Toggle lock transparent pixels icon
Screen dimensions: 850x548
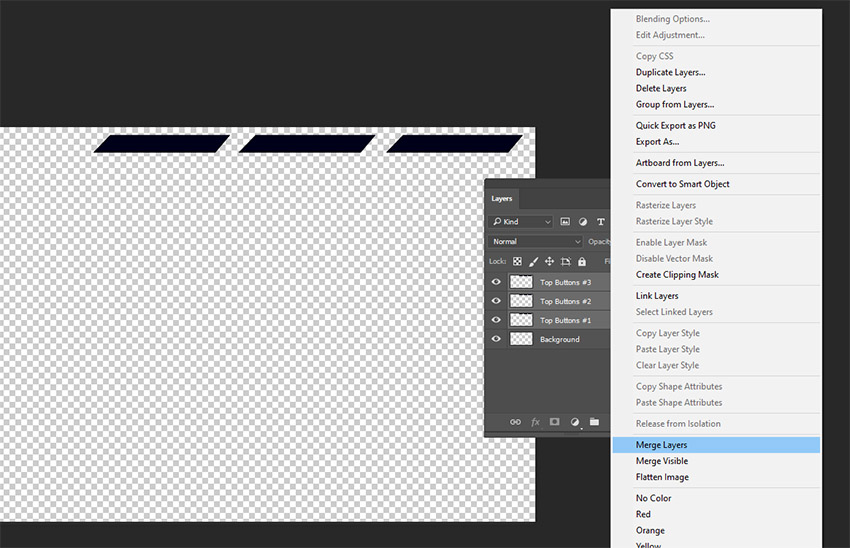point(517,261)
